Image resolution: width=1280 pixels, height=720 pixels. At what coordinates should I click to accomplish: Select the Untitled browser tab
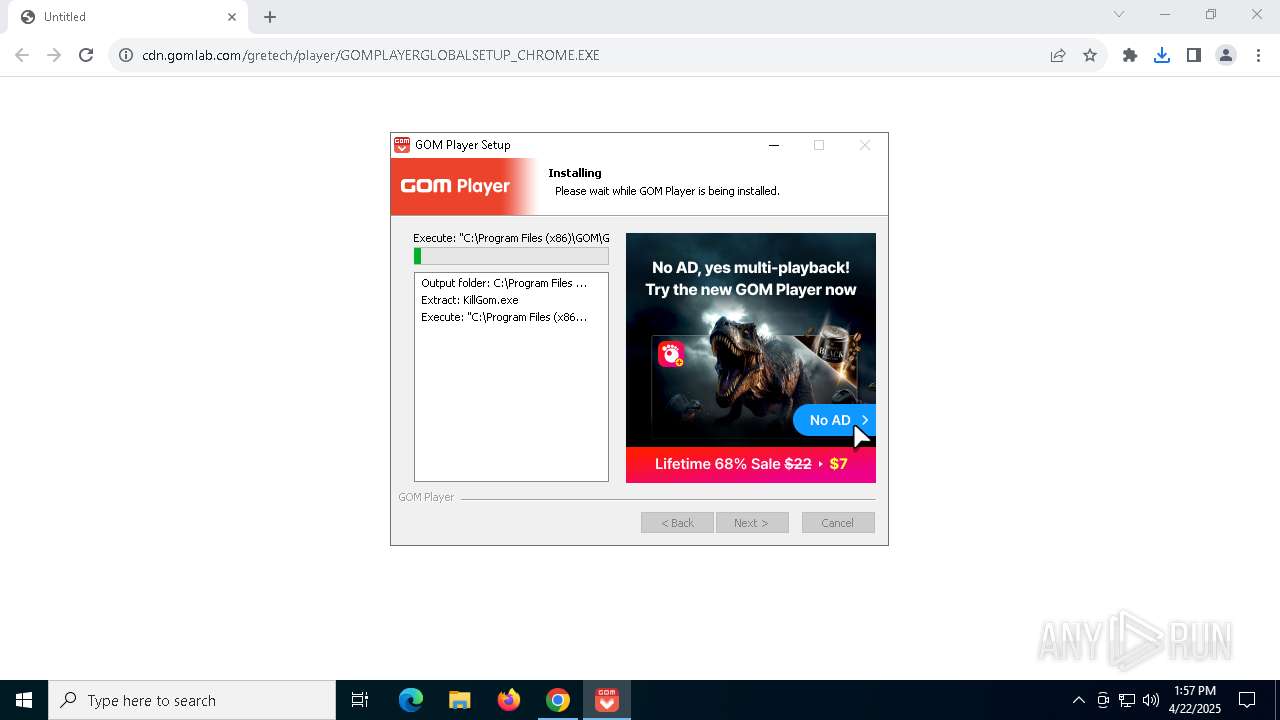[x=128, y=17]
